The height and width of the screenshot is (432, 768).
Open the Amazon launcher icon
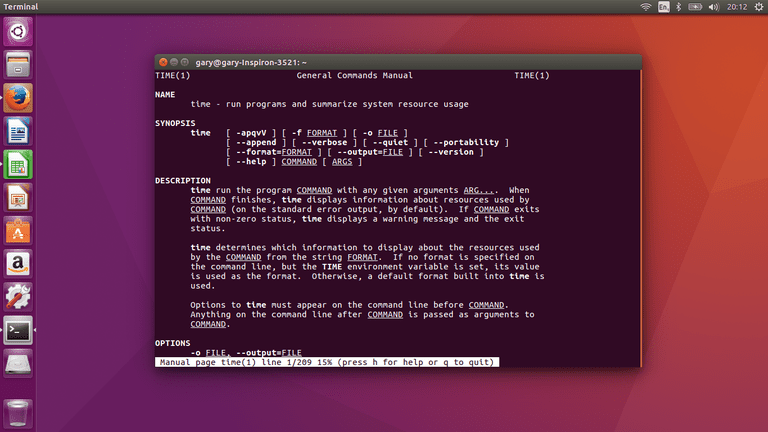coord(18,264)
